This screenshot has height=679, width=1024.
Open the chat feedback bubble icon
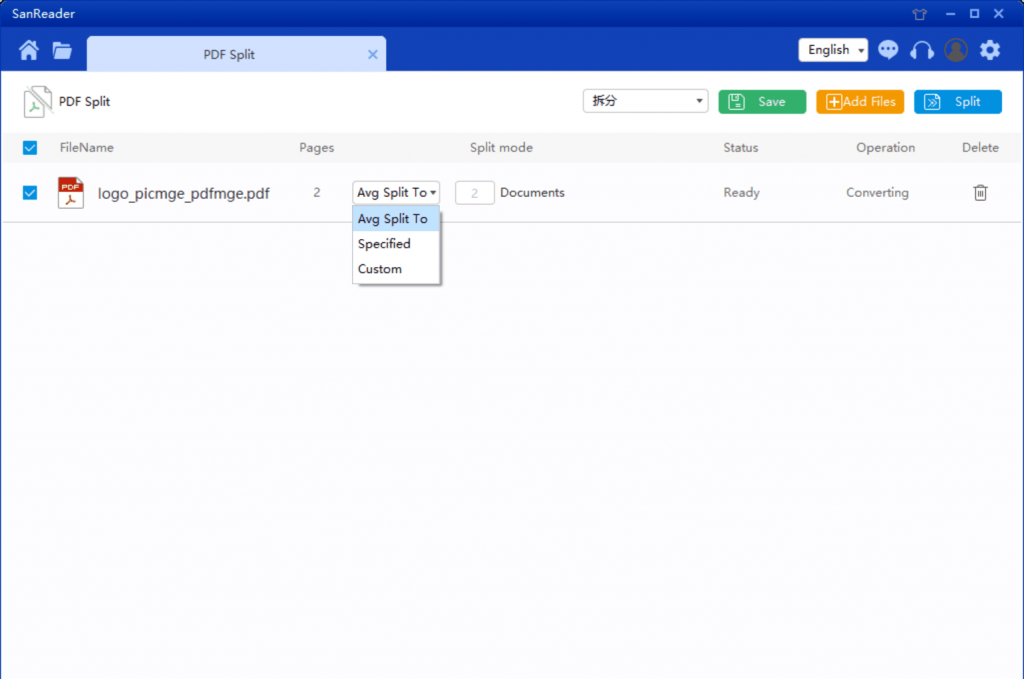(x=888, y=50)
